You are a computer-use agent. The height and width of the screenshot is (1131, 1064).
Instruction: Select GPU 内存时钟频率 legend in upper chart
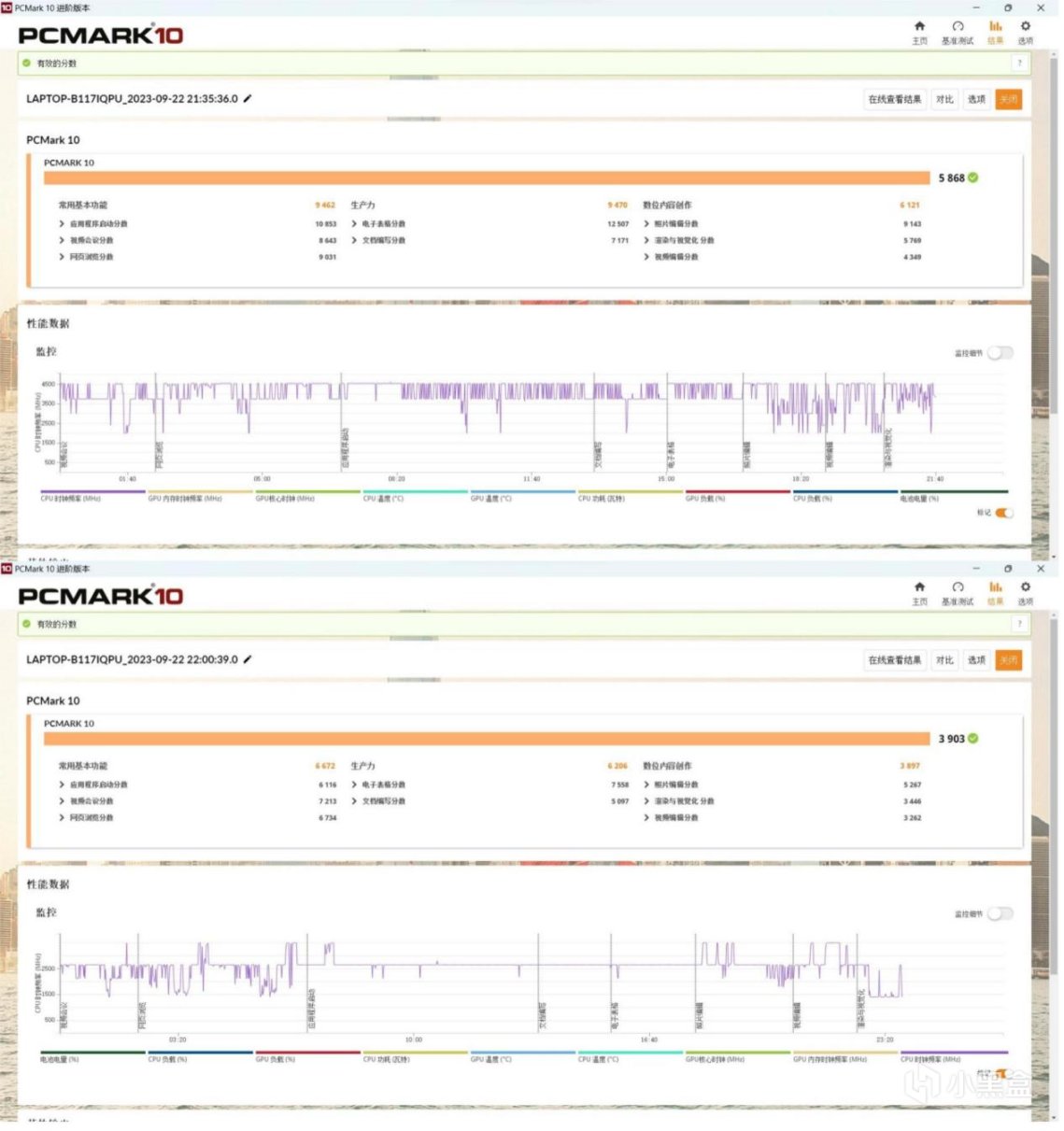(200, 496)
